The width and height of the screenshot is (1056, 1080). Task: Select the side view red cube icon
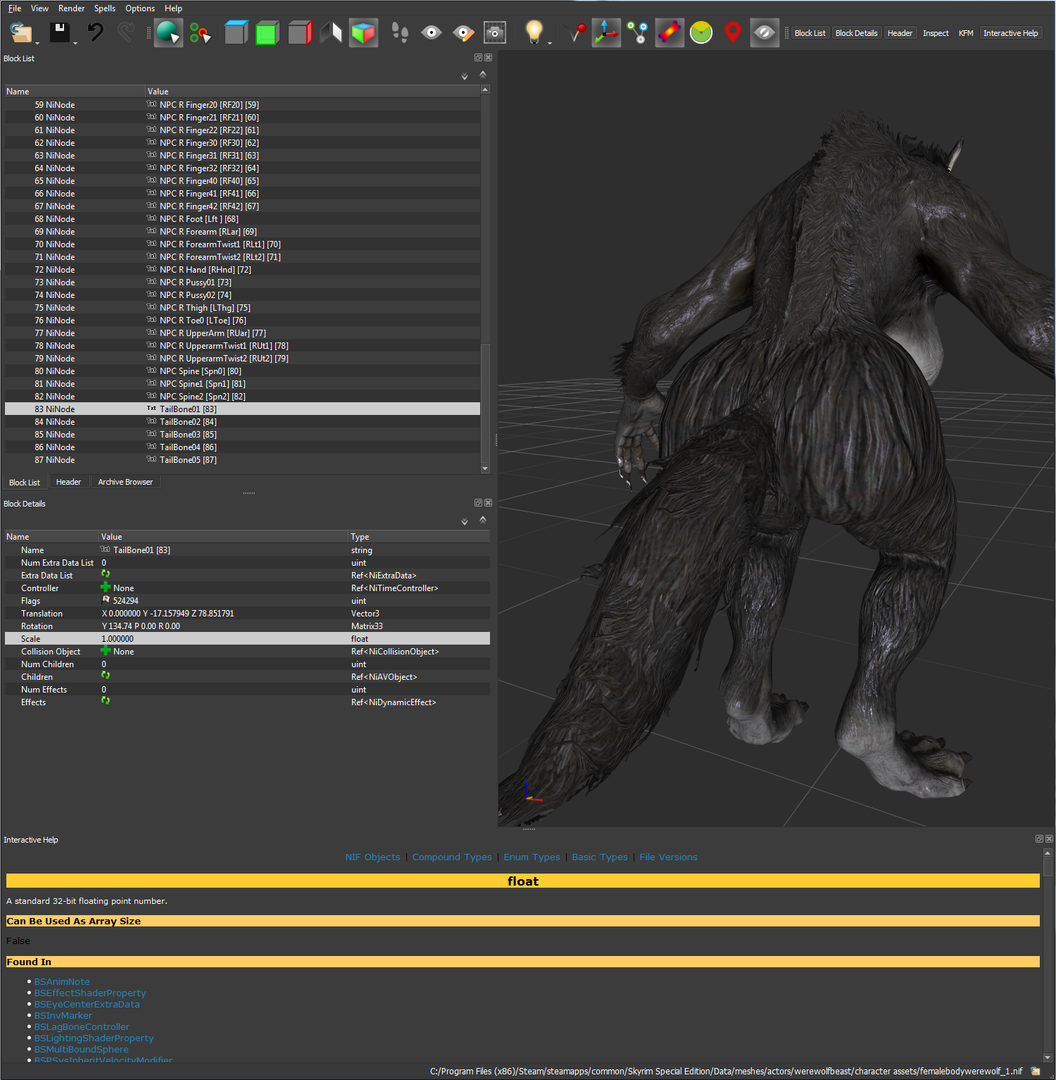coord(300,32)
